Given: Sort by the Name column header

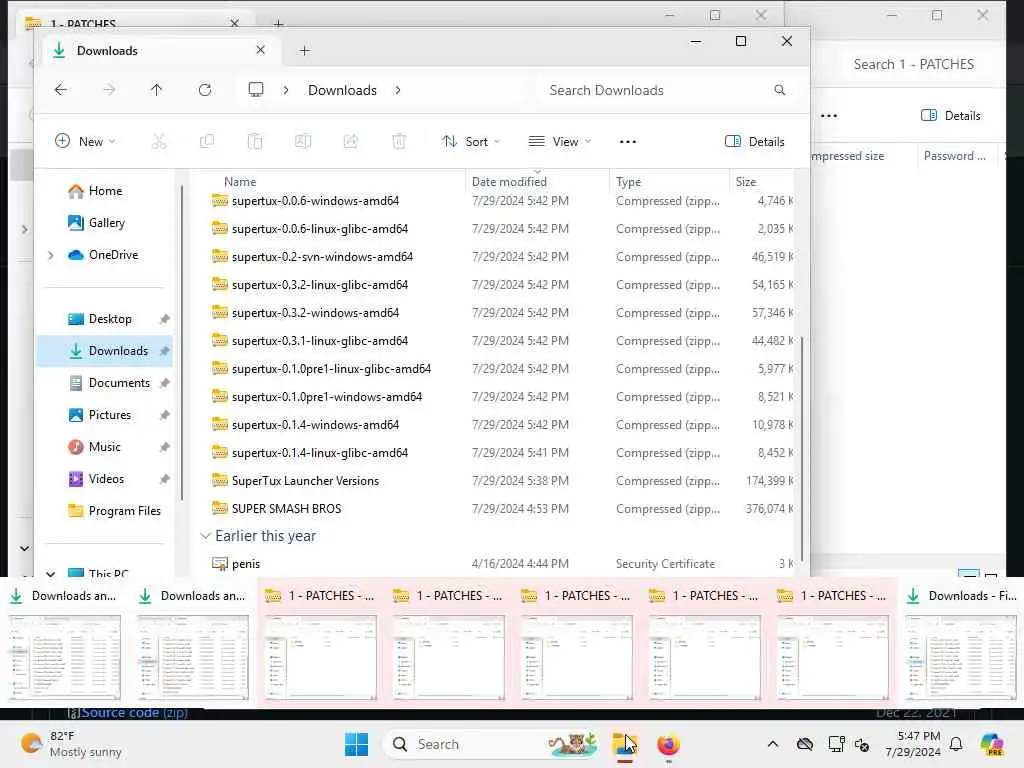Looking at the screenshot, I should coord(240,182).
